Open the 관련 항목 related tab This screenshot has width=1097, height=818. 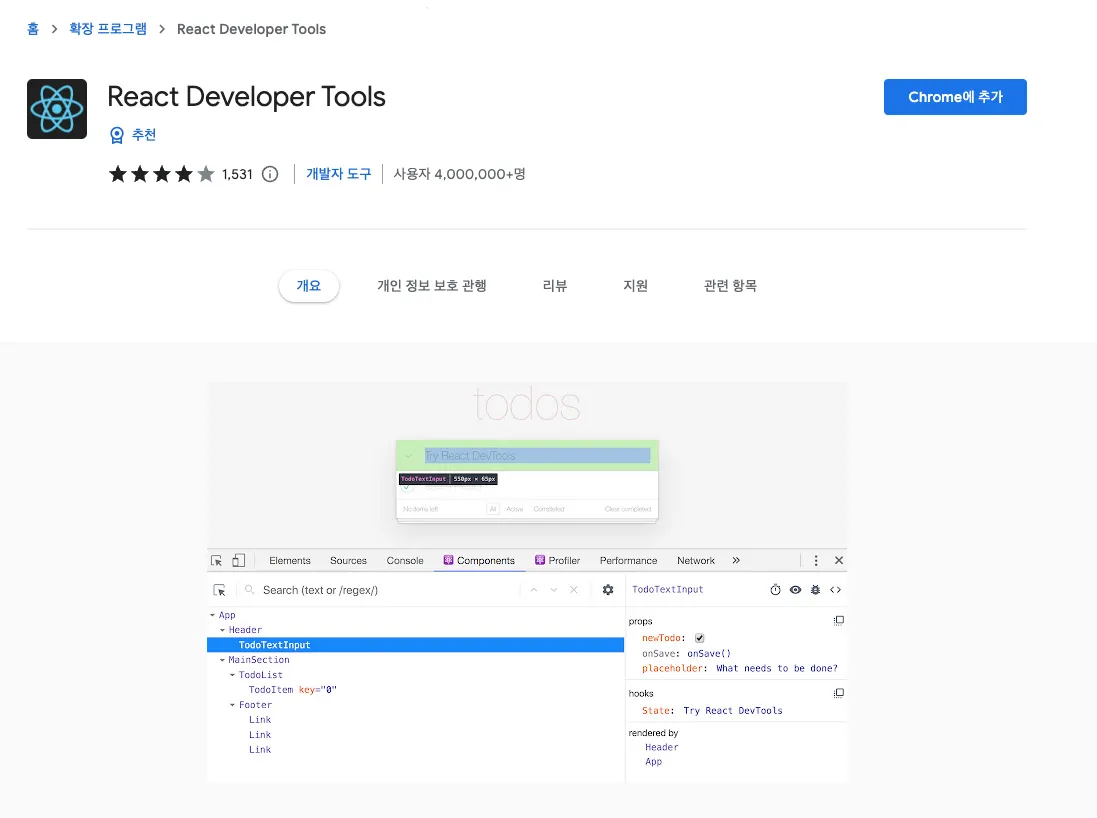click(730, 285)
